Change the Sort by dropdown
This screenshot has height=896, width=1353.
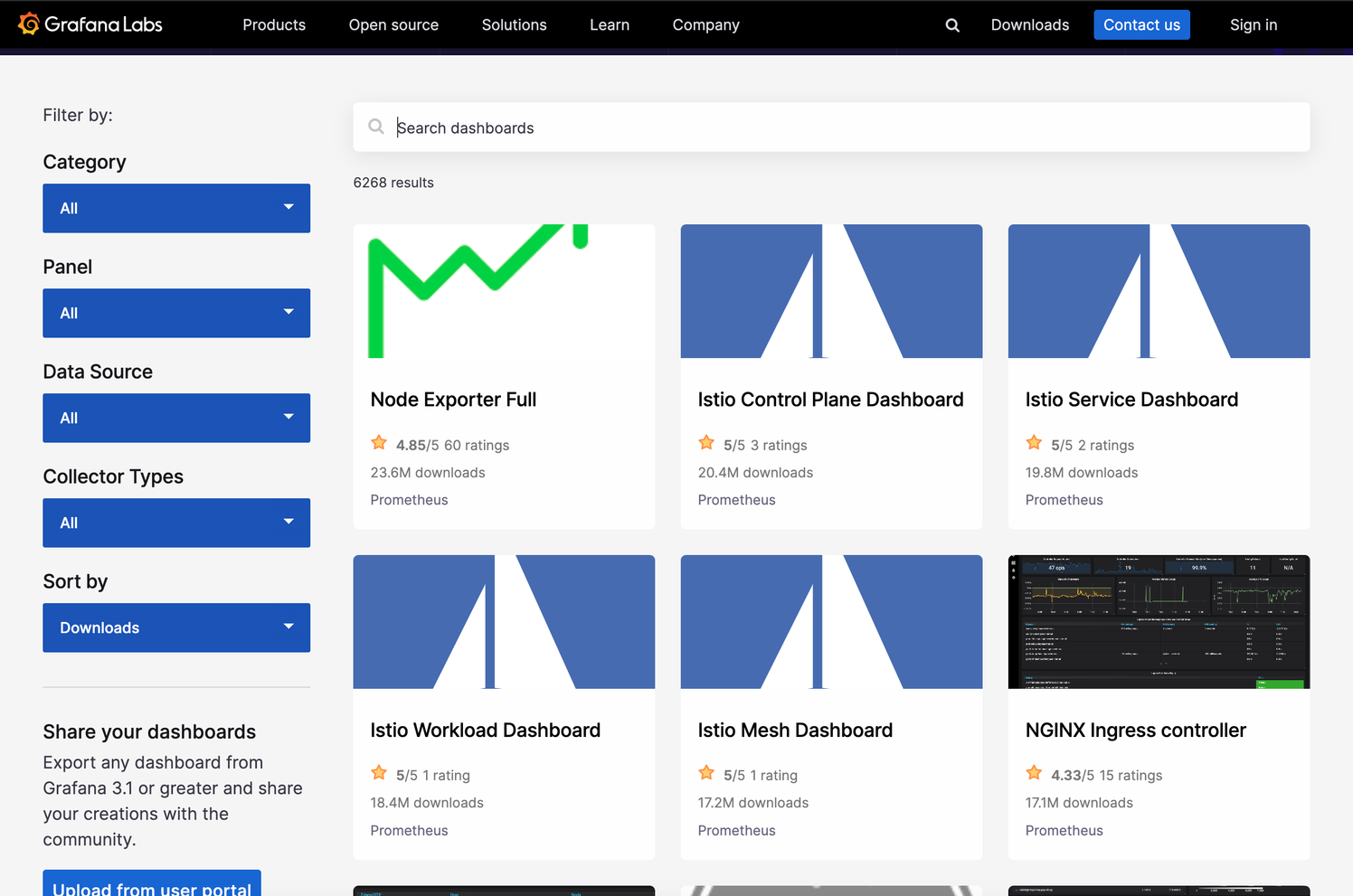[x=175, y=627]
